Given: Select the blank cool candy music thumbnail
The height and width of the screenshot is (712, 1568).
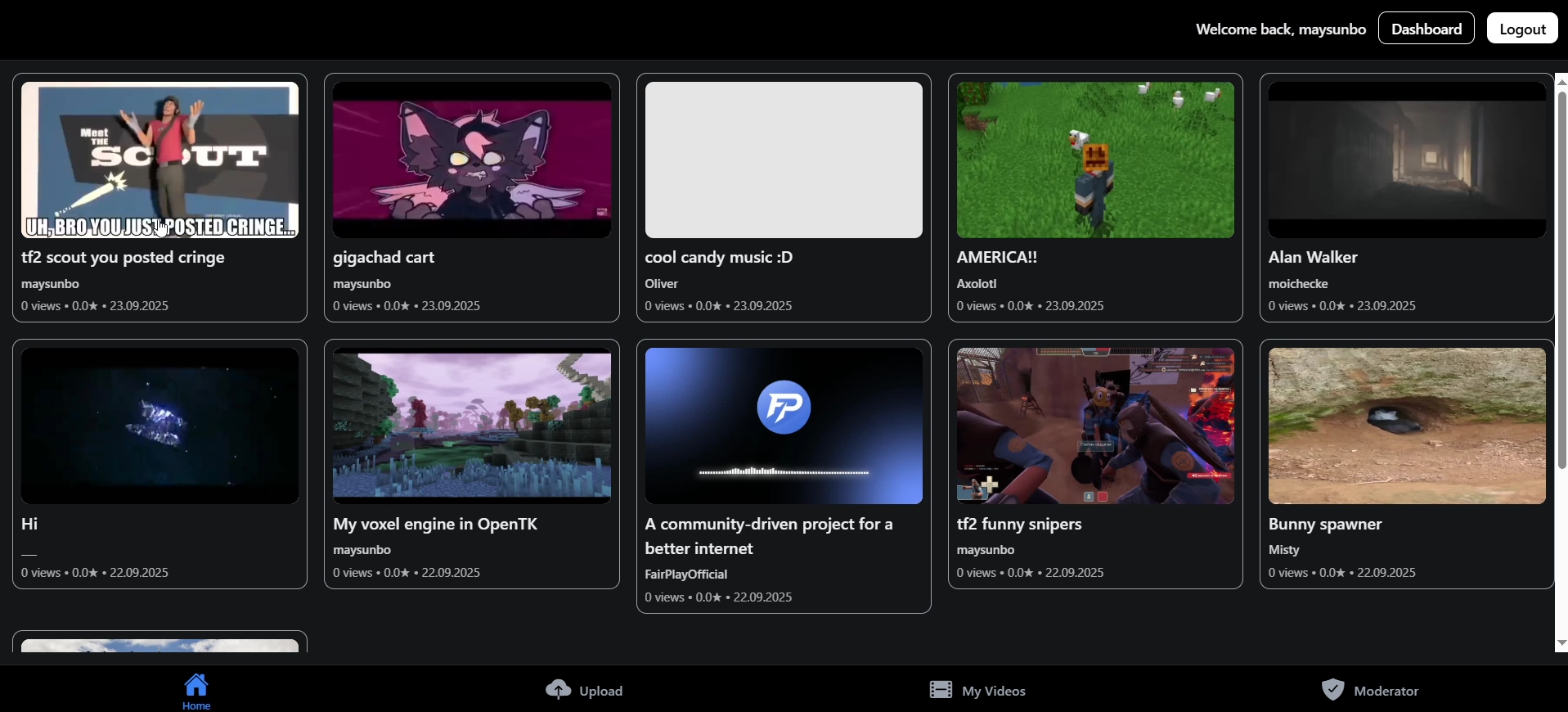Looking at the screenshot, I should [784, 160].
